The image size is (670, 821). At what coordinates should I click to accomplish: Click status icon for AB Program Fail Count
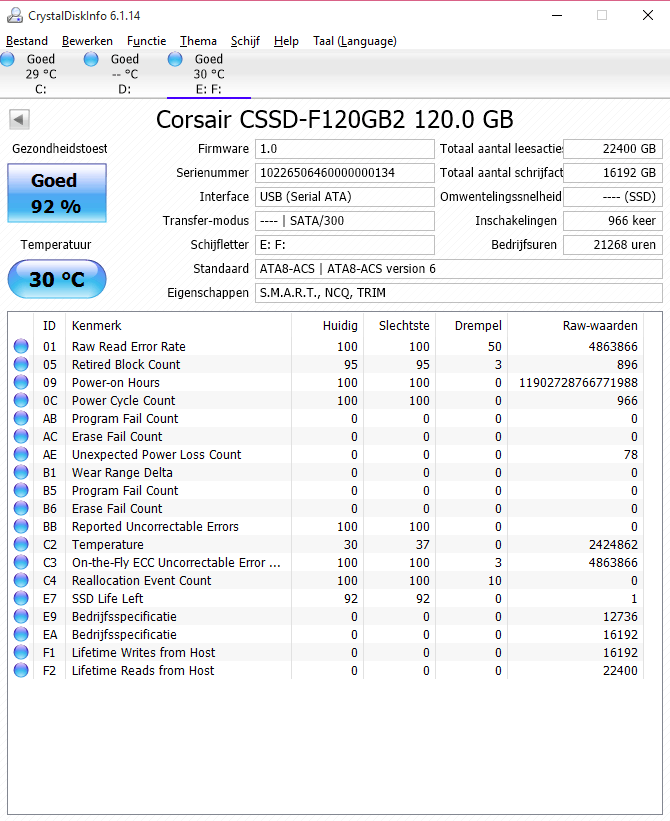coord(21,418)
